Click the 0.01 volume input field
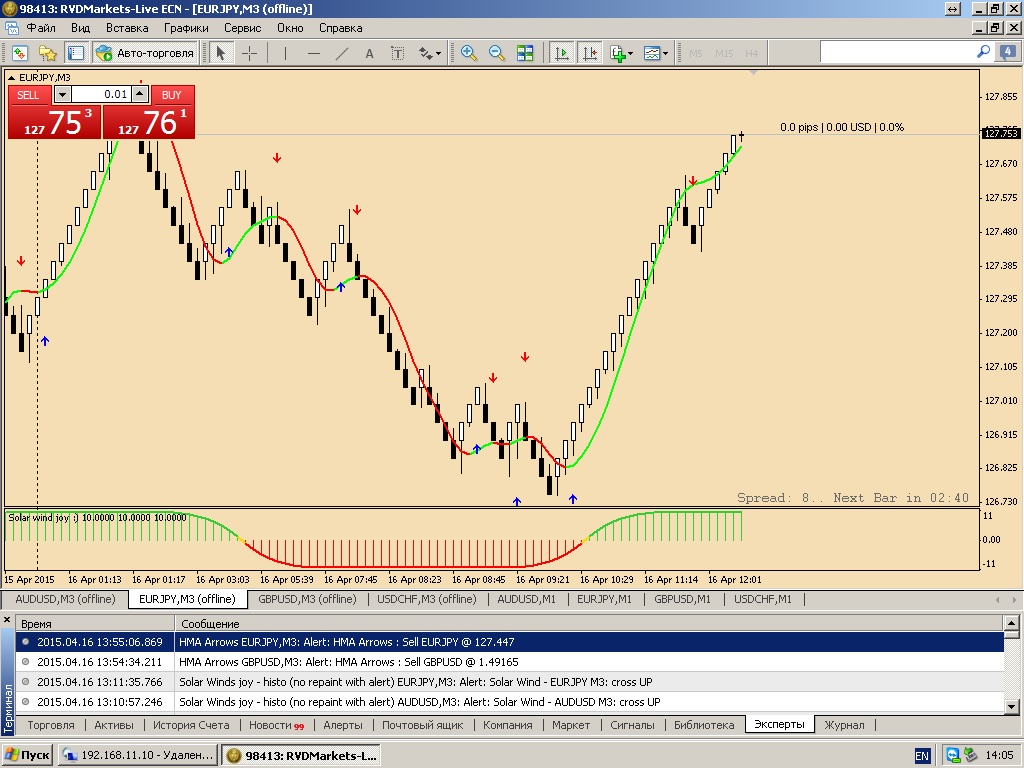 tap(101, 95)
